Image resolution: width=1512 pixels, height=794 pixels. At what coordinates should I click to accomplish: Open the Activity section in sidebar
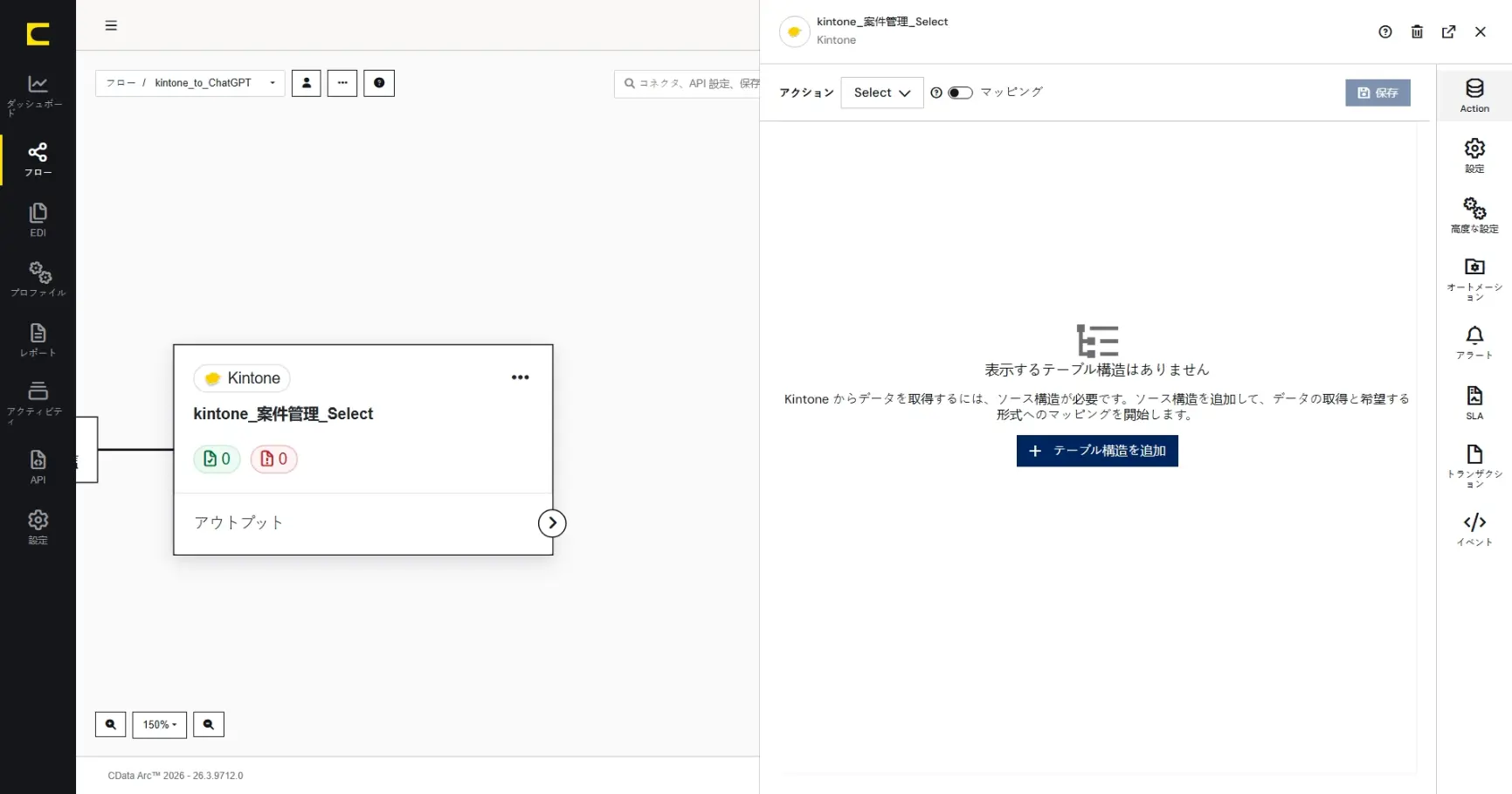click(38, 403)
